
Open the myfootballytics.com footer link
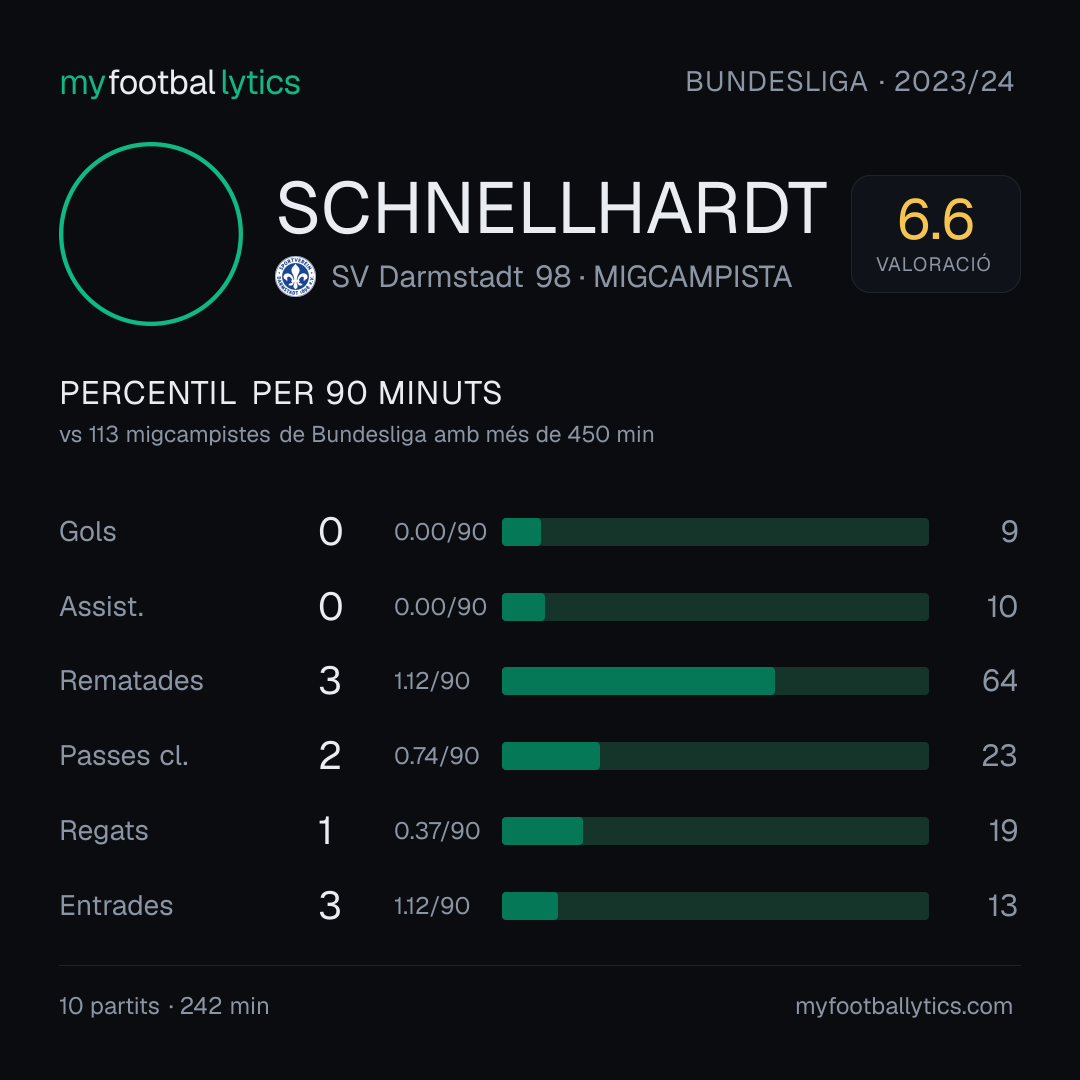coord(904,1006)
